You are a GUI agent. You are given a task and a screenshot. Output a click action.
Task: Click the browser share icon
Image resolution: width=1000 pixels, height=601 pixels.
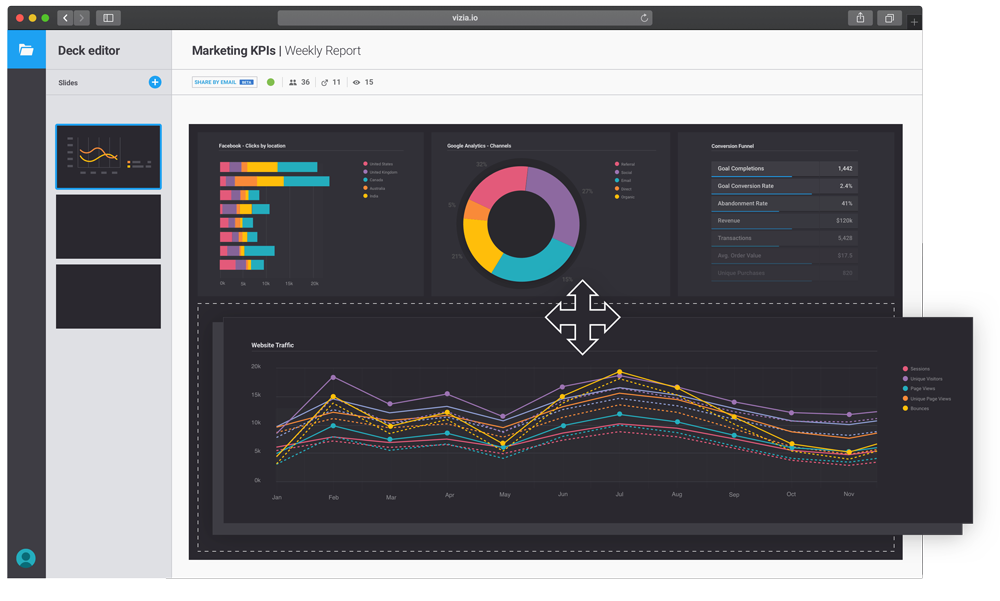pyautogui.click(x=860, y=18)
